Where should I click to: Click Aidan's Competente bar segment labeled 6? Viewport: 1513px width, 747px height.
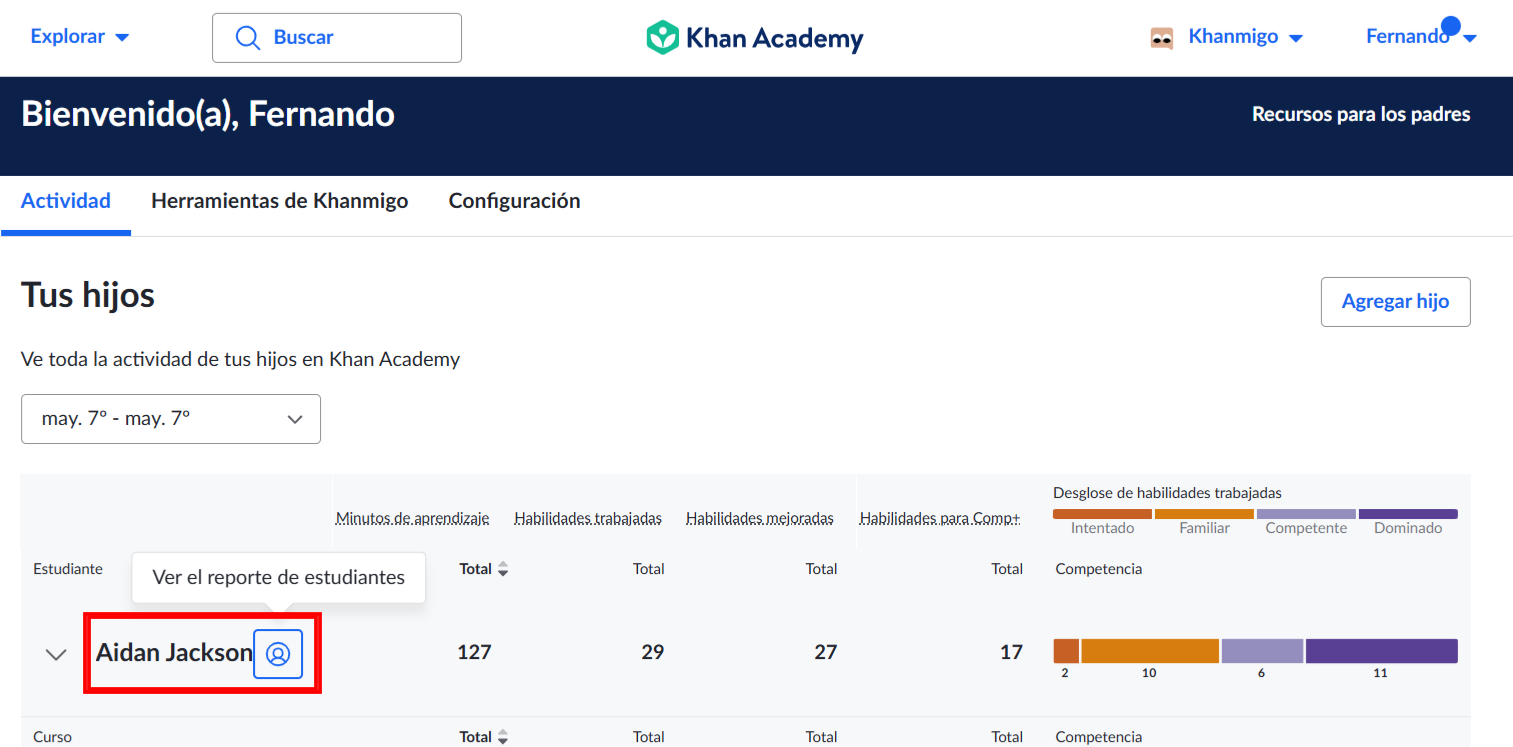(x=1262, y=651)
